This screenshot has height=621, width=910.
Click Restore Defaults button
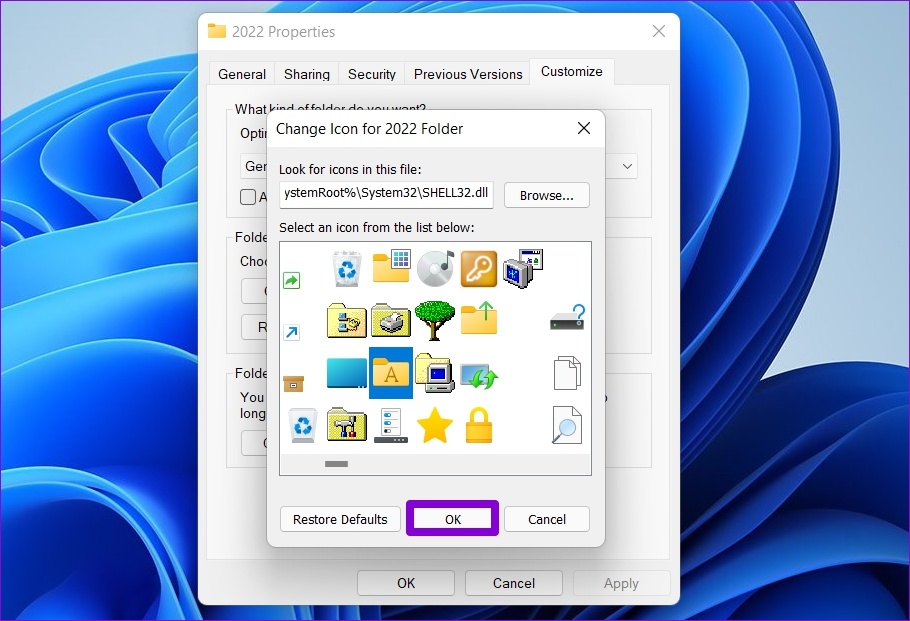340,519
